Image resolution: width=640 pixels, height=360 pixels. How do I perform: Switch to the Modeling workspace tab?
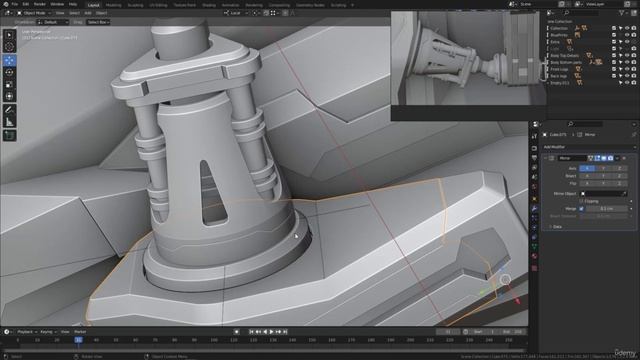[113, 5]
